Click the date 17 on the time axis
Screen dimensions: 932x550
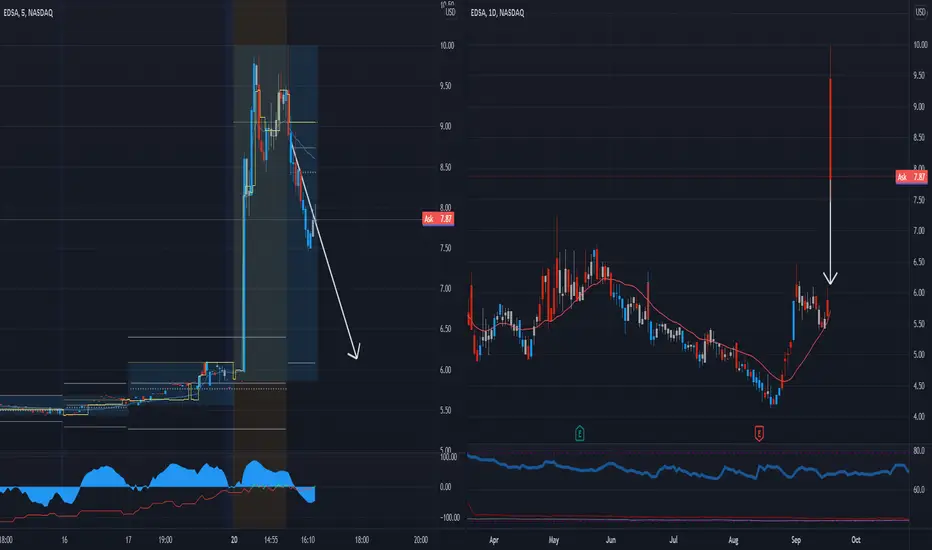tap(128, 540)
